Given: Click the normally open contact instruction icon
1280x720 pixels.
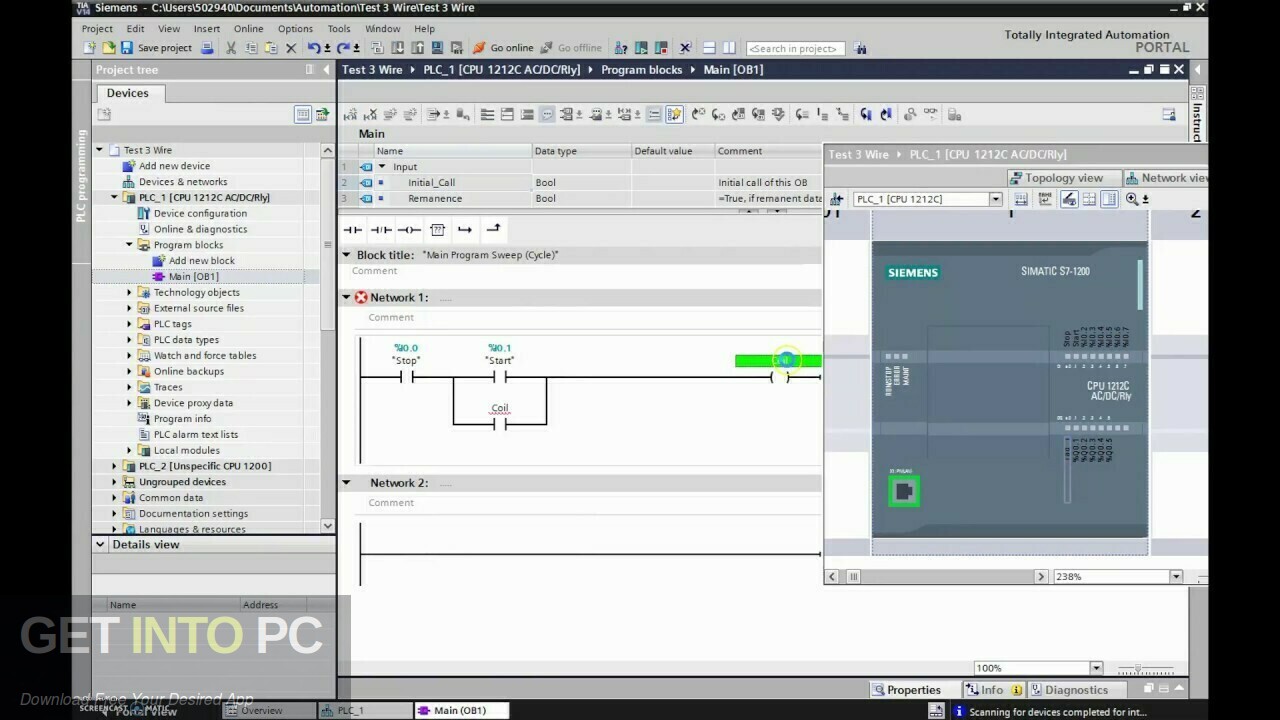Looking at the screenshot, I should pyautogui.click(x=353, y=230).
